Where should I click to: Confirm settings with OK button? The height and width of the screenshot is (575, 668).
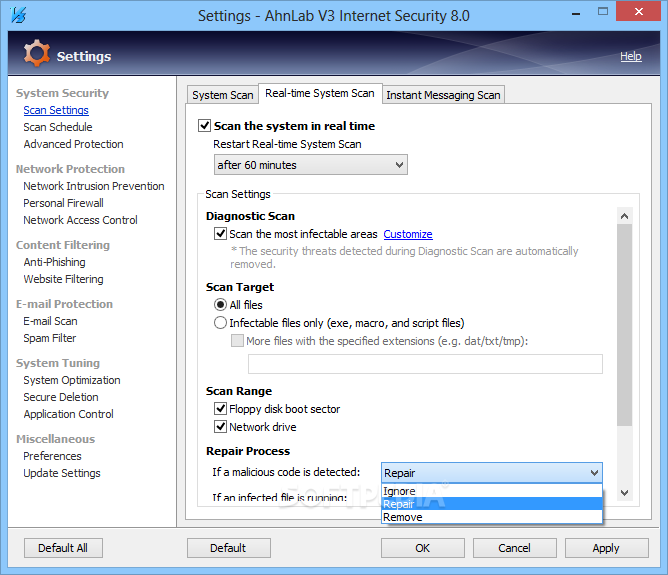(423, 548)
